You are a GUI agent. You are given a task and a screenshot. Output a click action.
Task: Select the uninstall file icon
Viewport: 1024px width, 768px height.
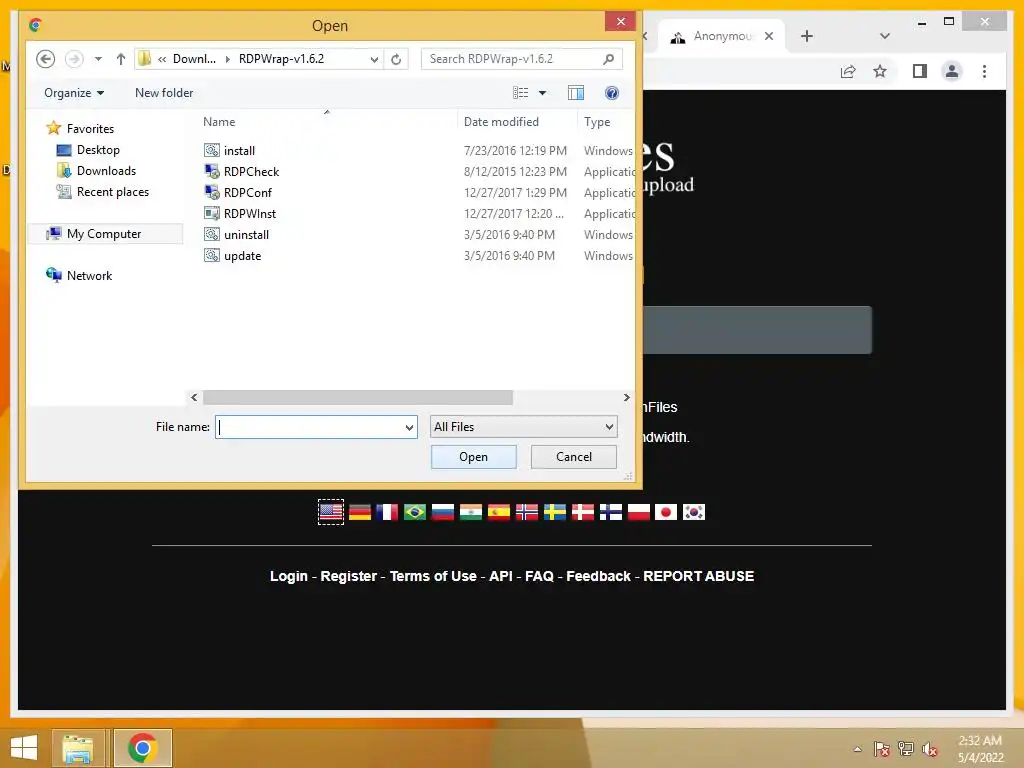point(212,234)
